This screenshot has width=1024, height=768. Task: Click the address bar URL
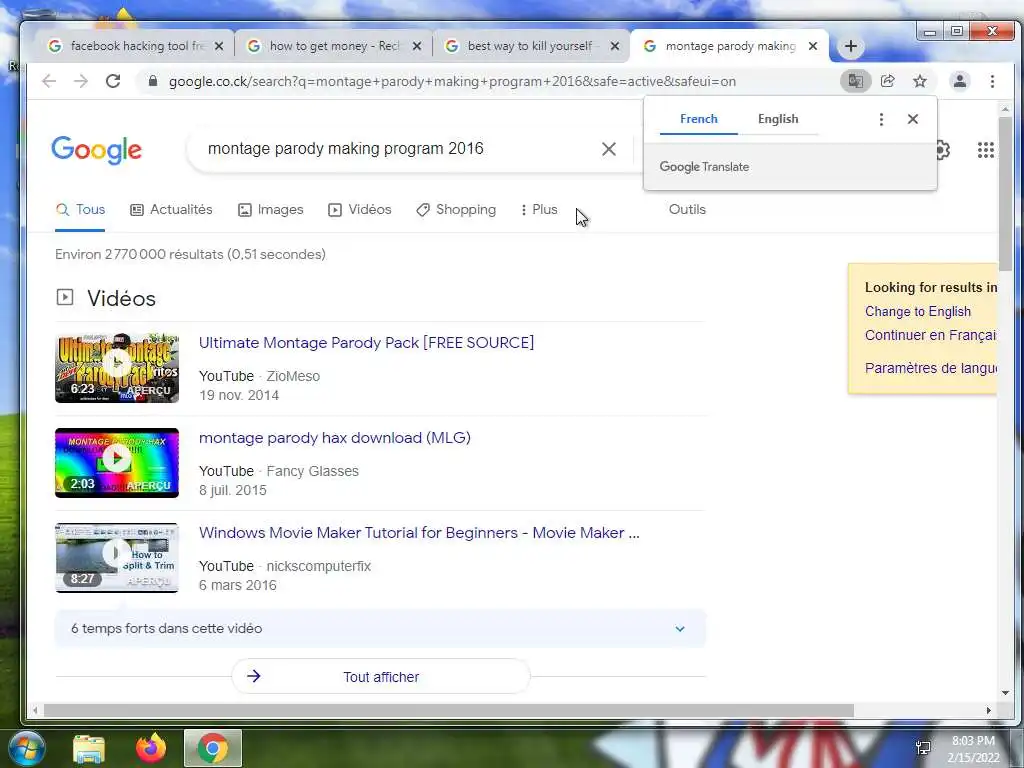pyautogui.click(x=452, y=82)
